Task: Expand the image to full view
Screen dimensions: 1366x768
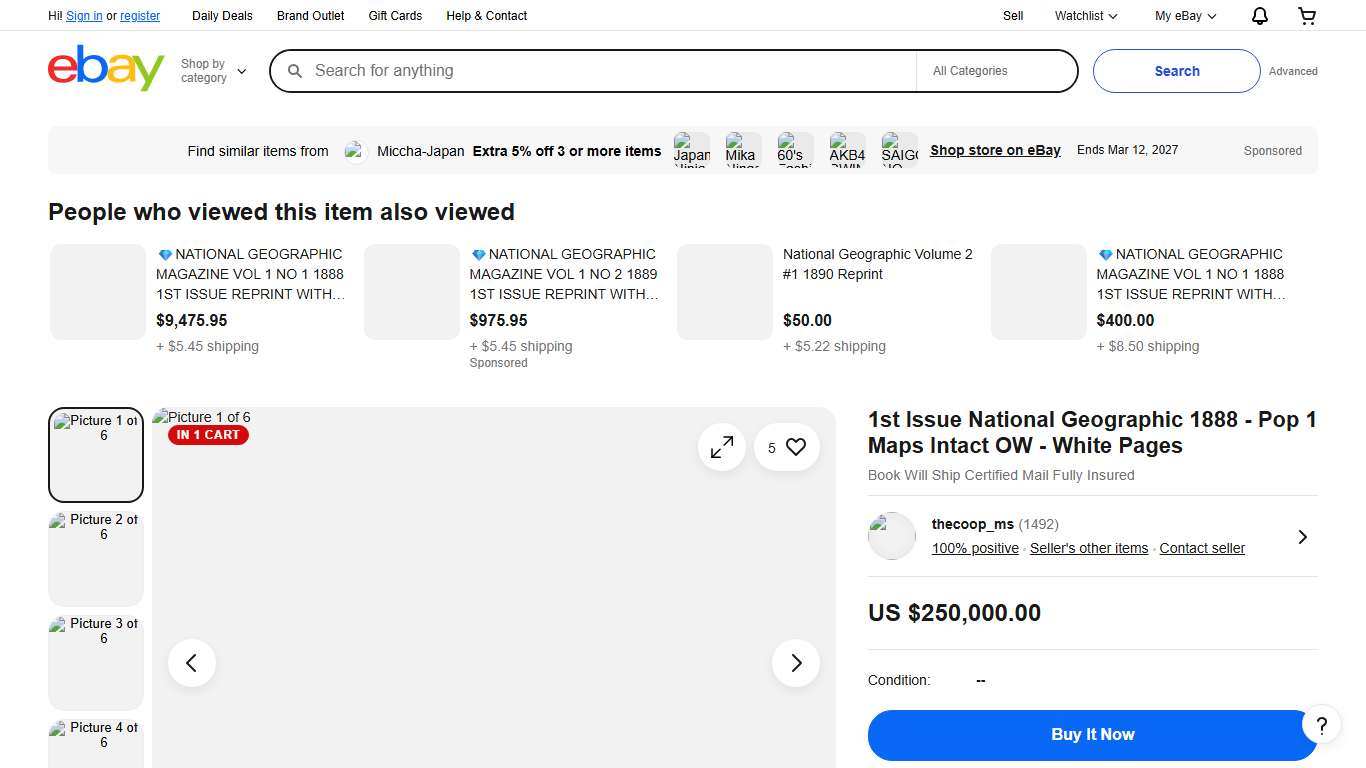Action: [721, 448]
